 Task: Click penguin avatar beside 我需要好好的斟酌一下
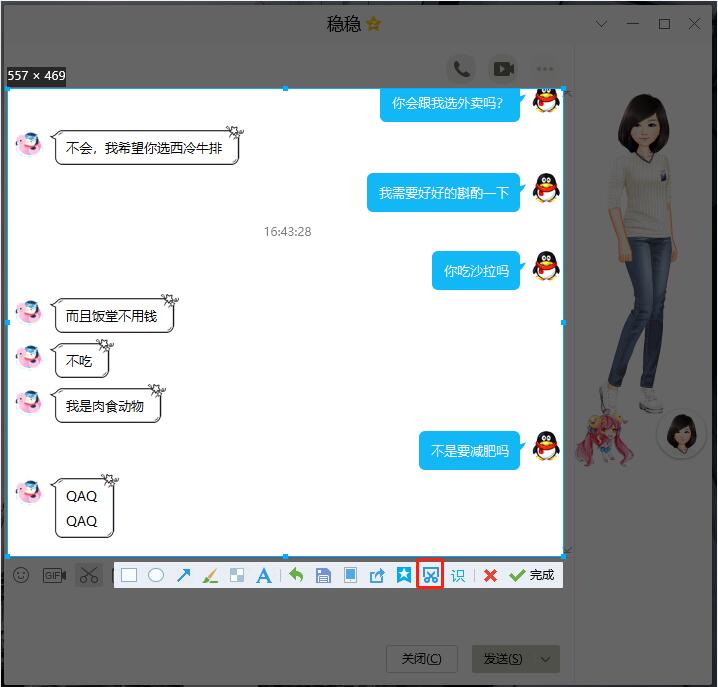546,188
